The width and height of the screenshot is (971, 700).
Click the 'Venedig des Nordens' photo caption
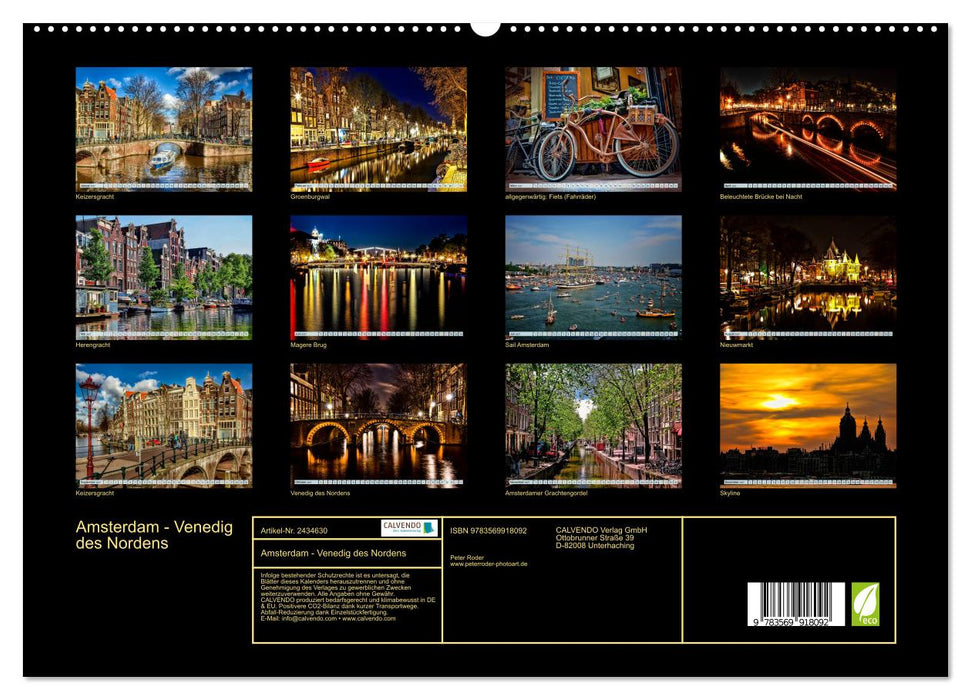tap(320, 493)
